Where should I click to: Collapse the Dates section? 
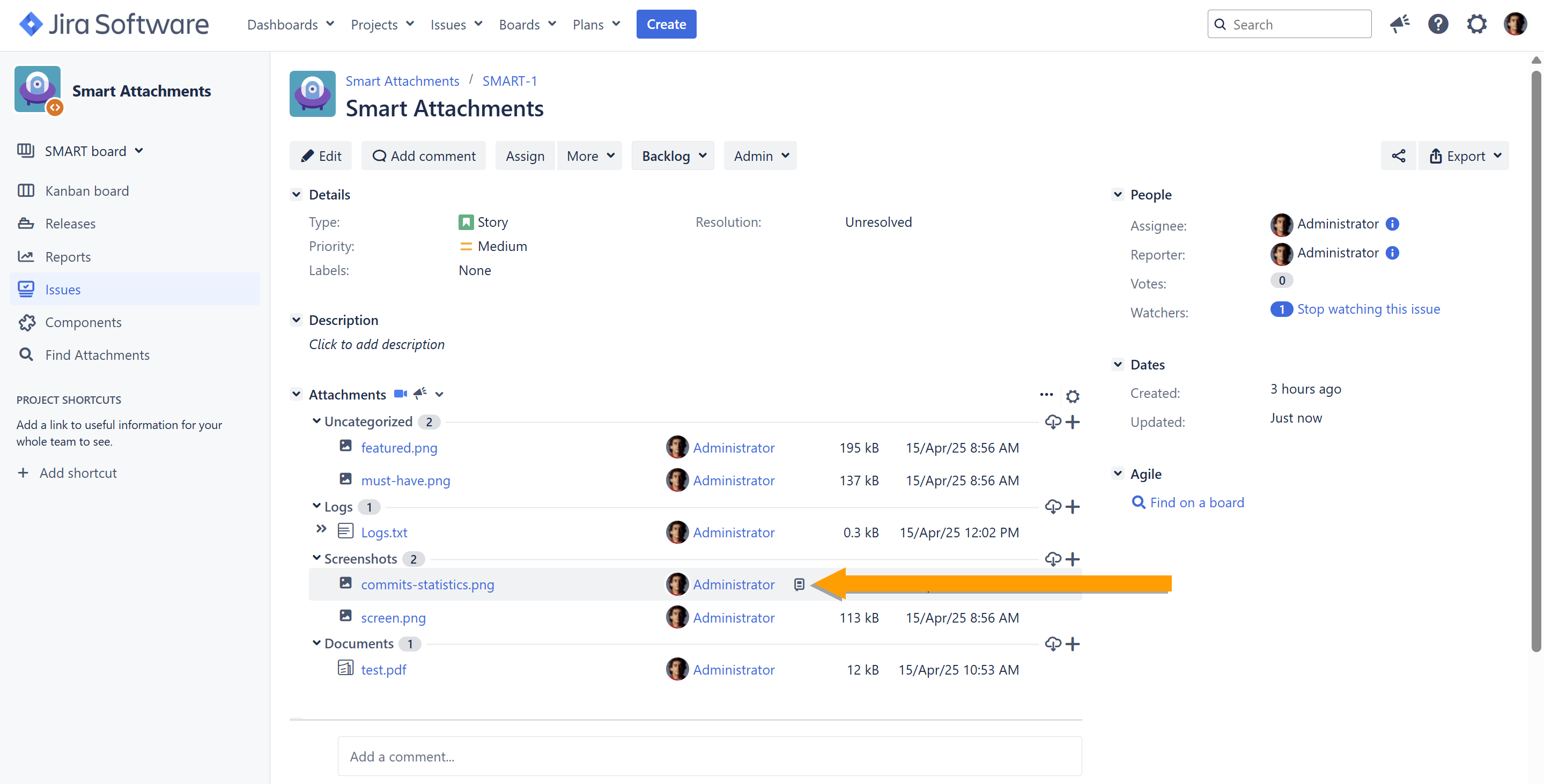click(1117, 364)
